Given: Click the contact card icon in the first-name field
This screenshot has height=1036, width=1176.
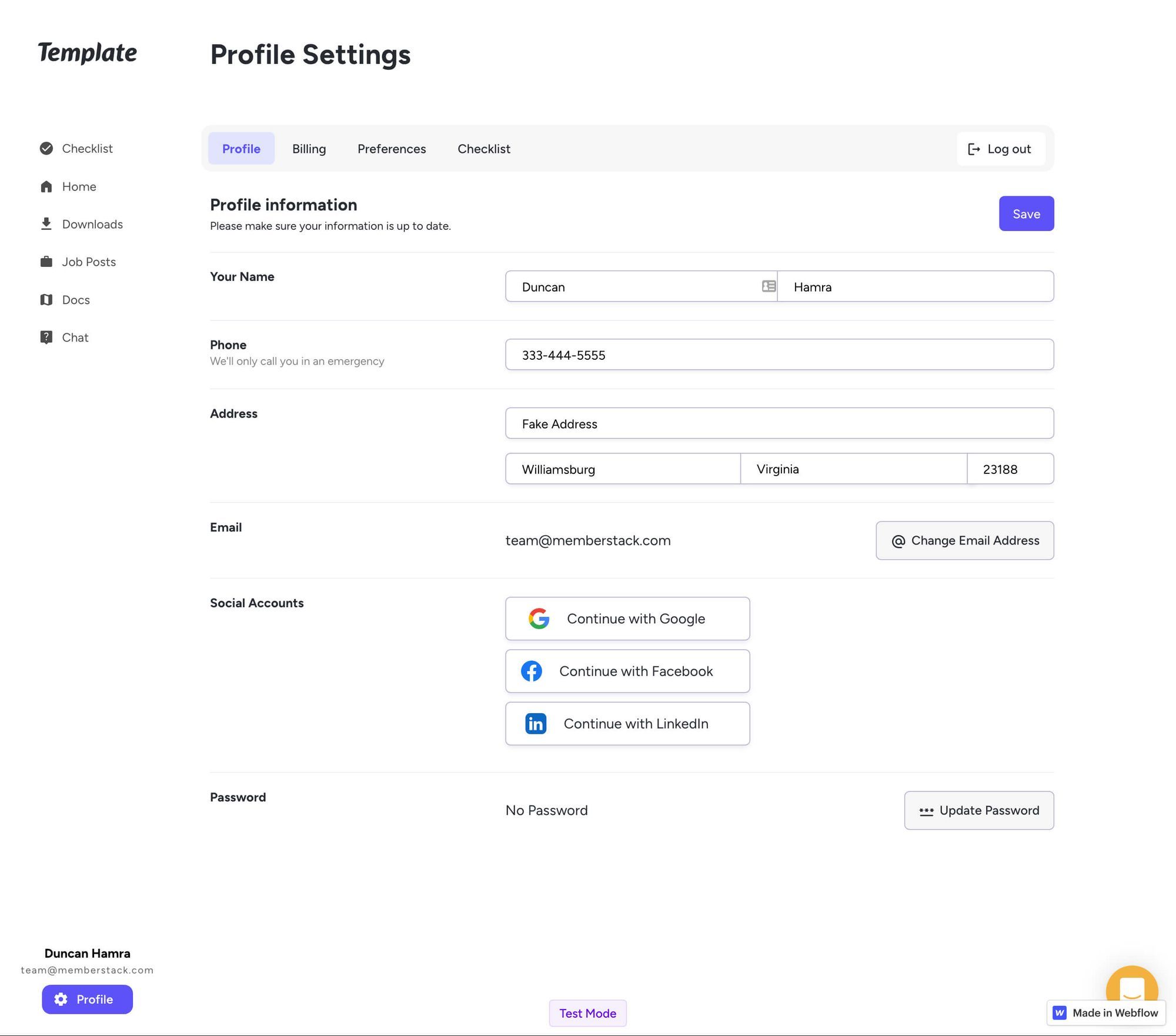Looking at the screenshot, I should tap(767, 286).
